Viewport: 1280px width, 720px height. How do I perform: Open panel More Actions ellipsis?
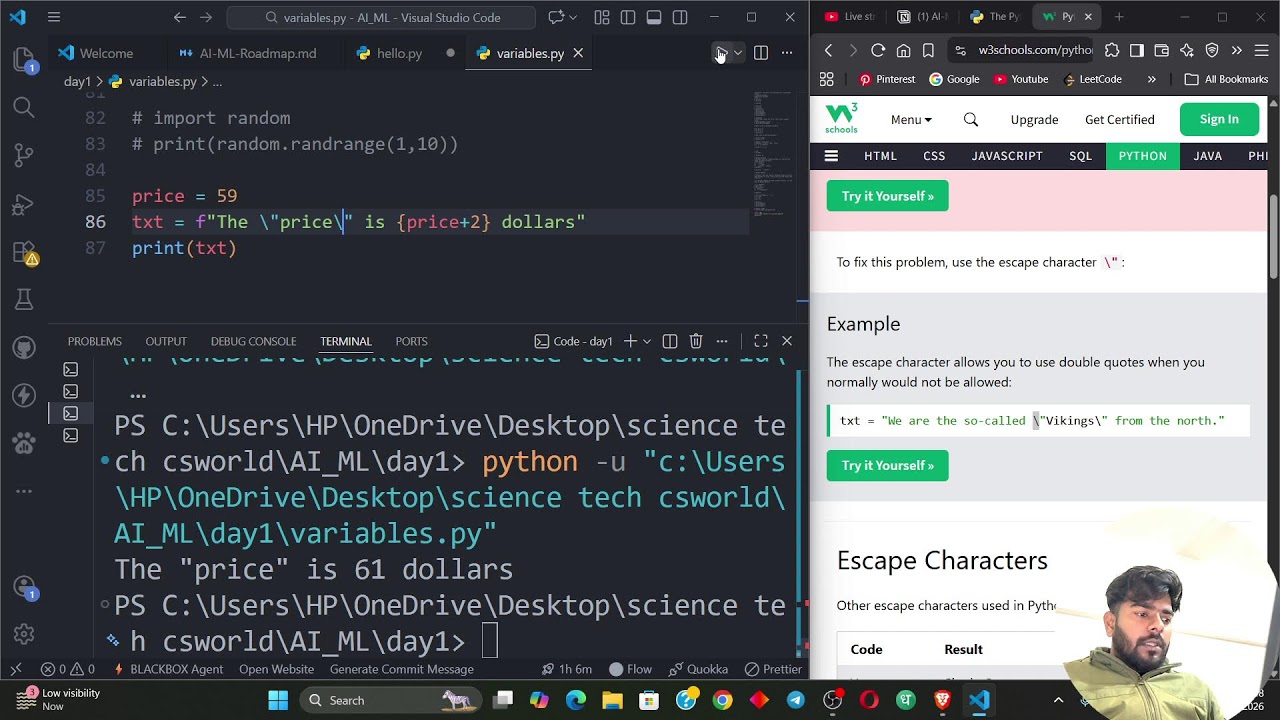(x=722, y=341)
